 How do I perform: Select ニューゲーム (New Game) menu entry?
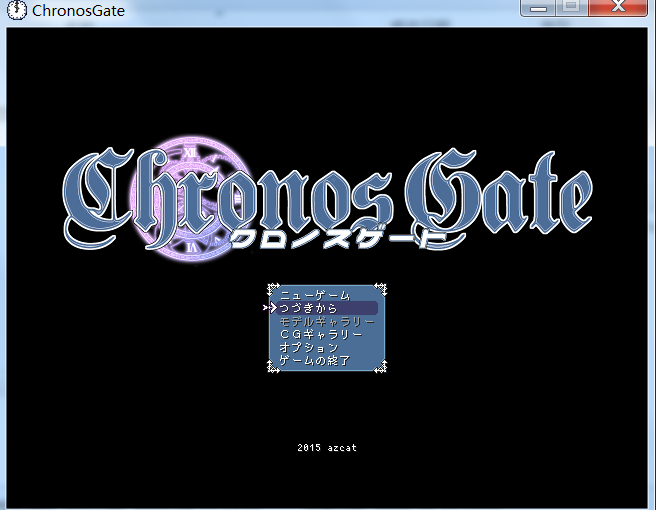[315, 296]
